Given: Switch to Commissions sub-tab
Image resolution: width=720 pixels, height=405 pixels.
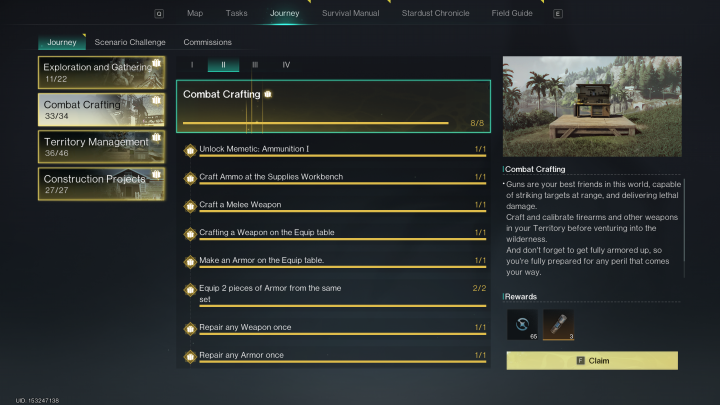Looking at the screenshot, I should point(208,42).
